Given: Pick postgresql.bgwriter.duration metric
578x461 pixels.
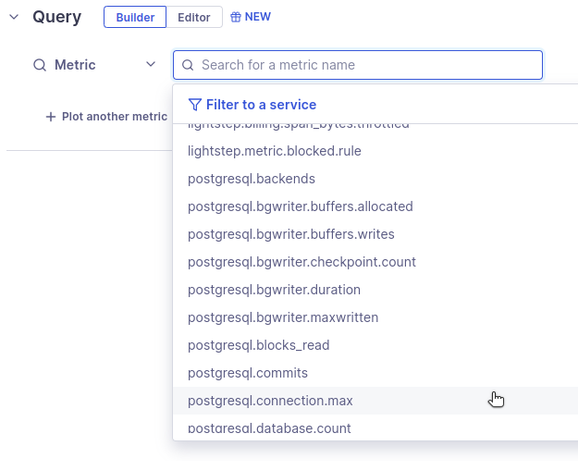Looking at the screenshot, I should 375,290.
